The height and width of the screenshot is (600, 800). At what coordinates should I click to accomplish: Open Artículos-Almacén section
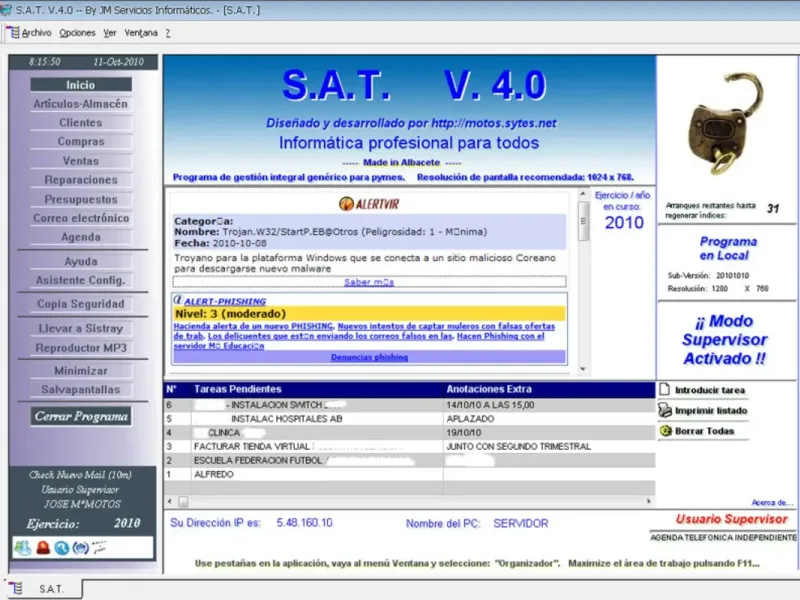pyautogui.click(x=81, y=104)
